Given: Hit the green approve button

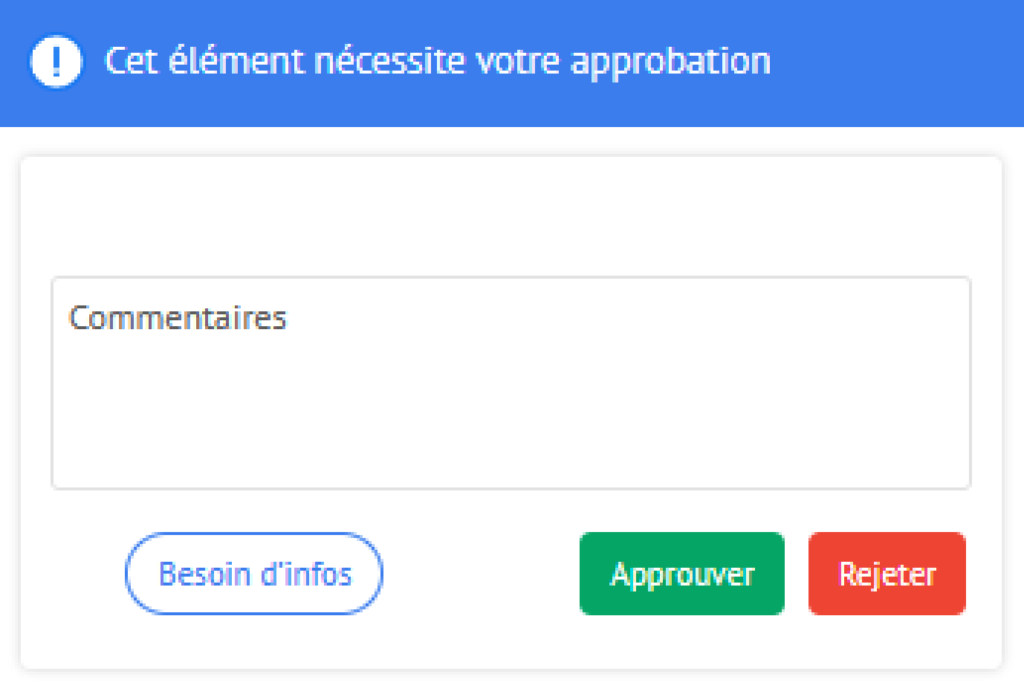Looking at the screenshot, I should click(682, 574).
